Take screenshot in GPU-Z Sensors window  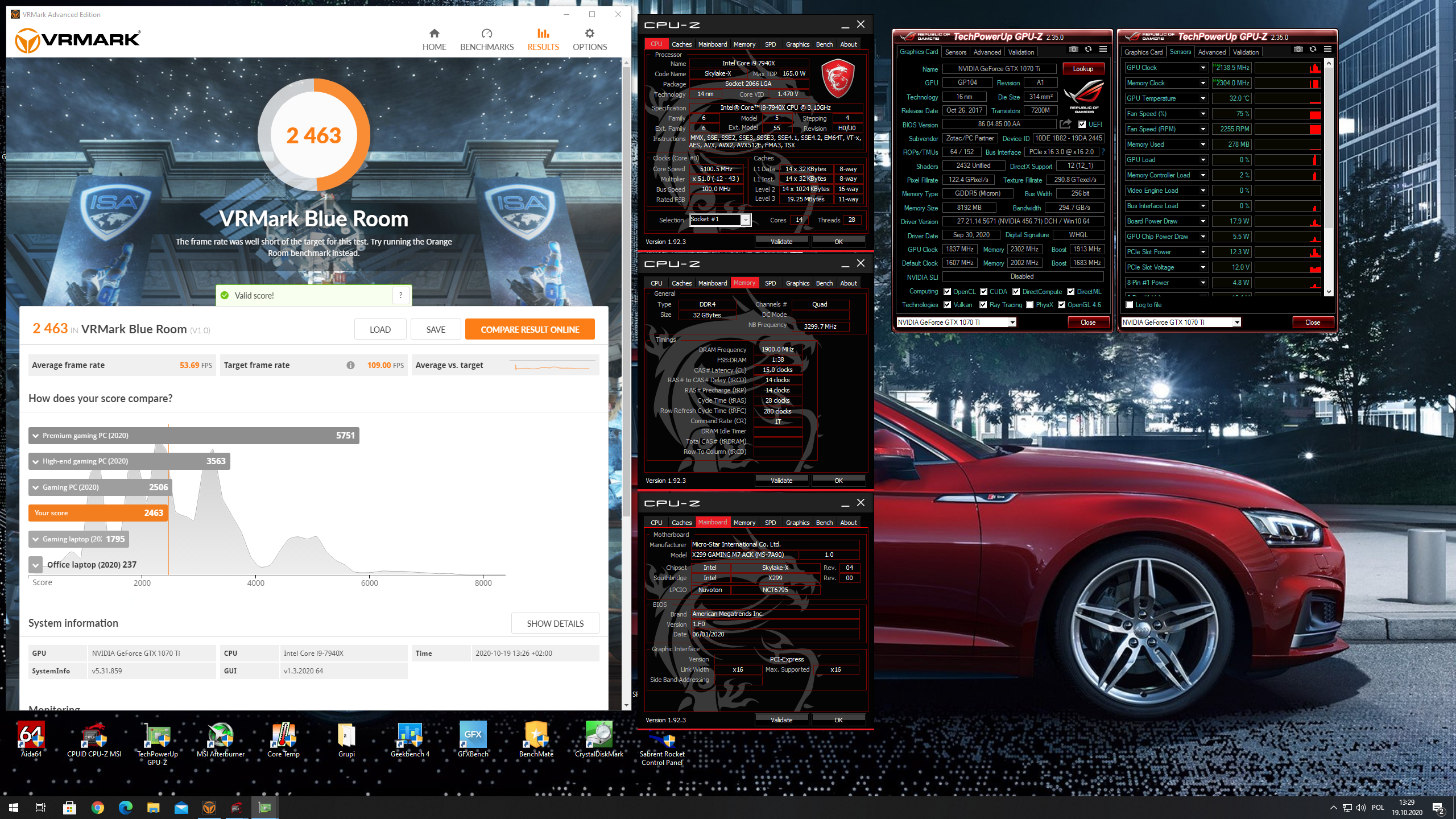coord(1298,49)
